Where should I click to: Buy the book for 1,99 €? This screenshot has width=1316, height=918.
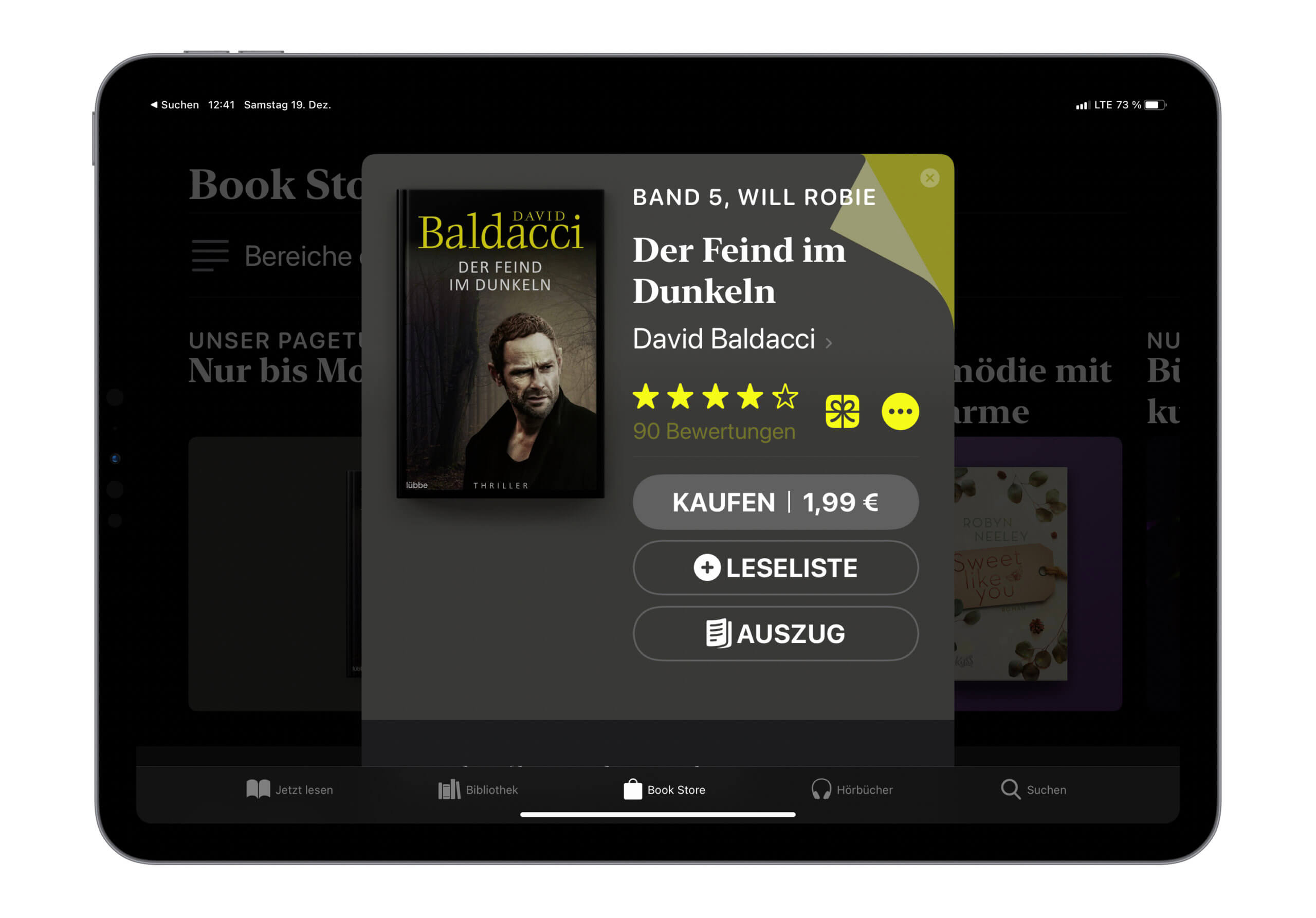(776, 502)
